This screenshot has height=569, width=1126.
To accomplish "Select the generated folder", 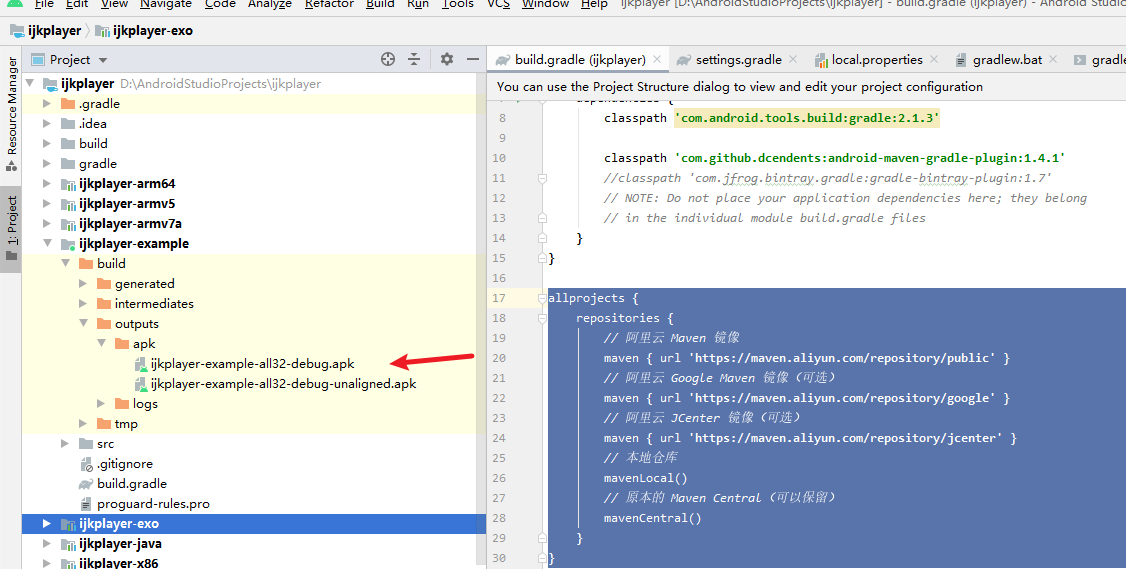I will click(x=144, y=284).
